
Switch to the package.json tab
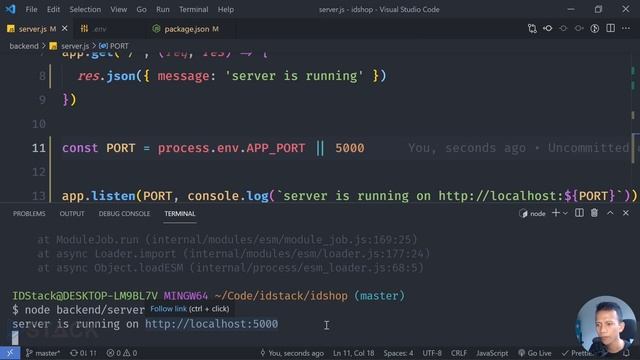pyautogui.click(x=186, y=29)
